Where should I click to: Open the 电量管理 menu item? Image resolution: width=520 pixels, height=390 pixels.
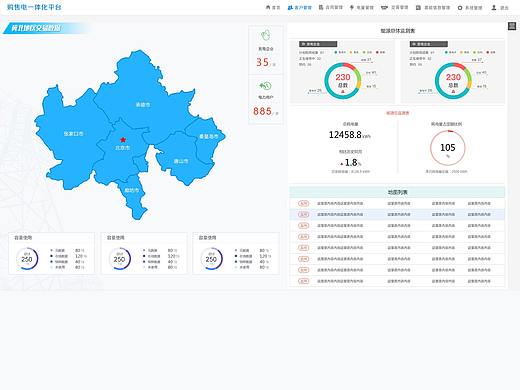pos(362,7)
